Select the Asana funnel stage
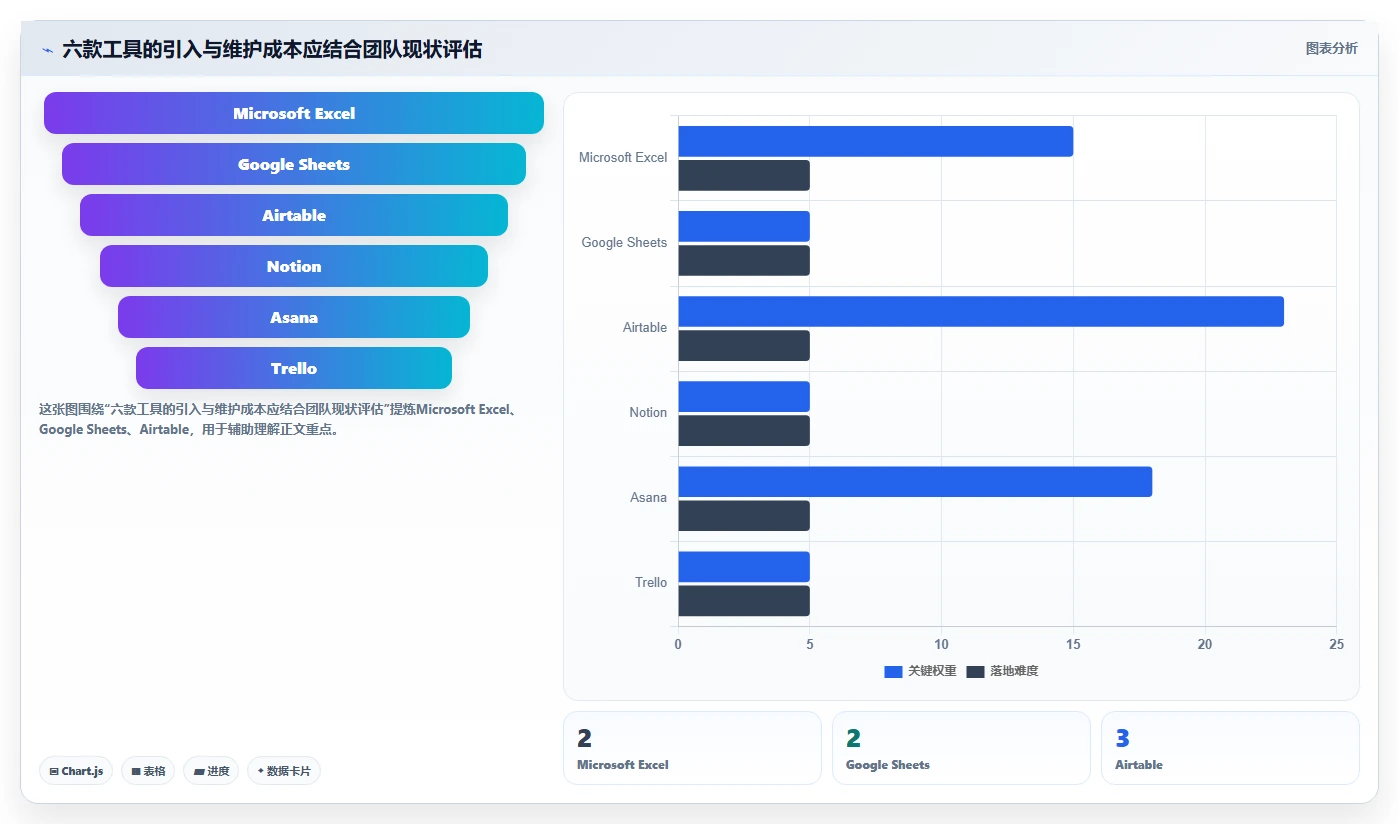Screen dimensions: 1399x824 pyautogui.click(x=294, y=317)
